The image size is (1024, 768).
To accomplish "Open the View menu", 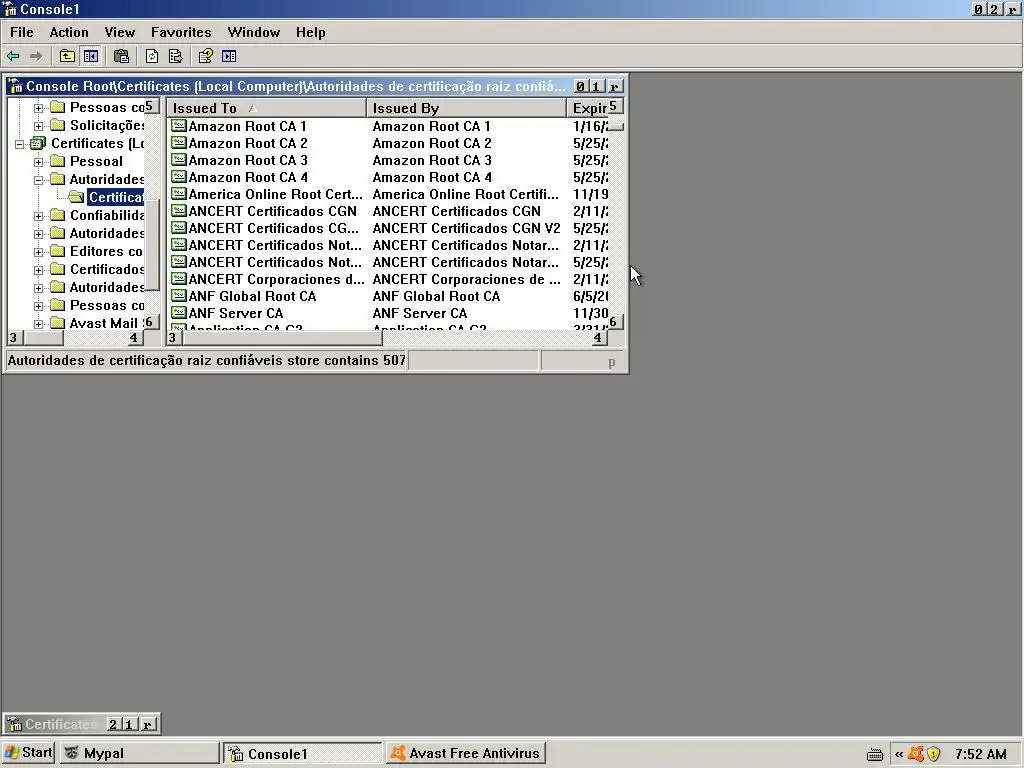I will tap(120, 32).
